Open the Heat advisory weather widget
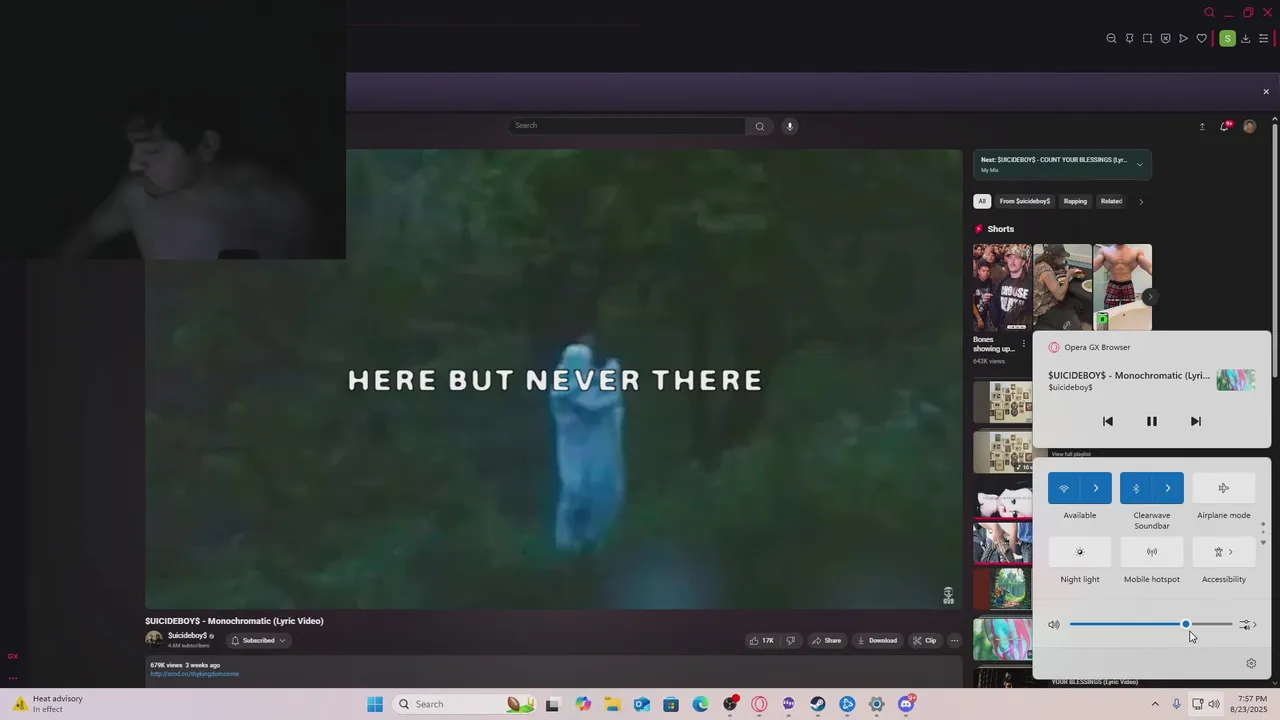Image resolution: width=1280 pixels, height=720 pixels. point(48,704)
